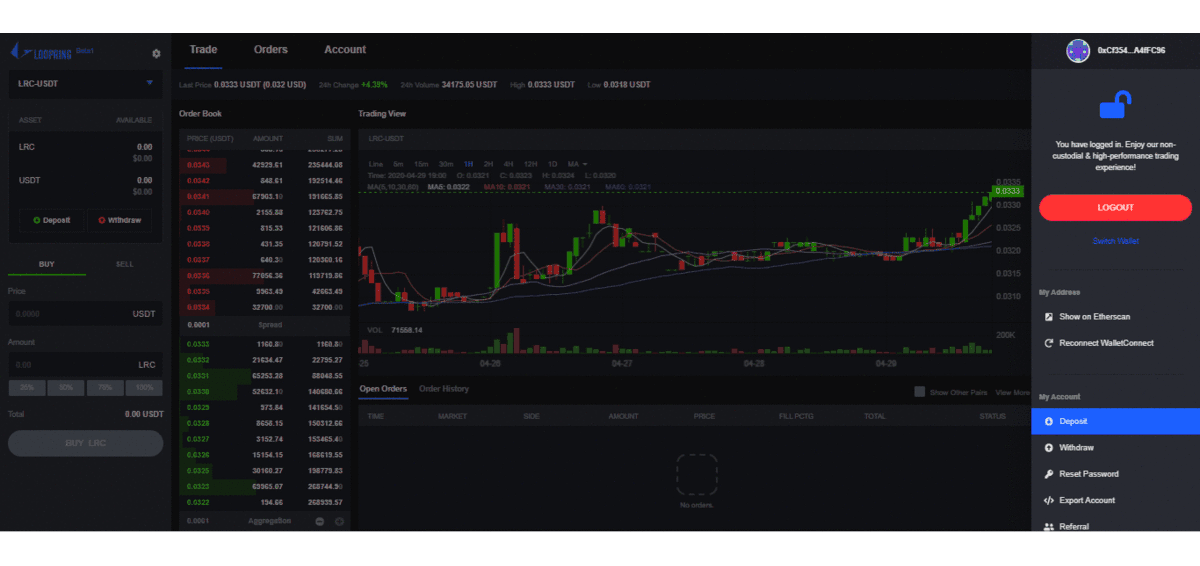Screen dimensions: 1200x566
Task: Select the 100% amount button
Action: pyautogui.click(x=144, y=388)
